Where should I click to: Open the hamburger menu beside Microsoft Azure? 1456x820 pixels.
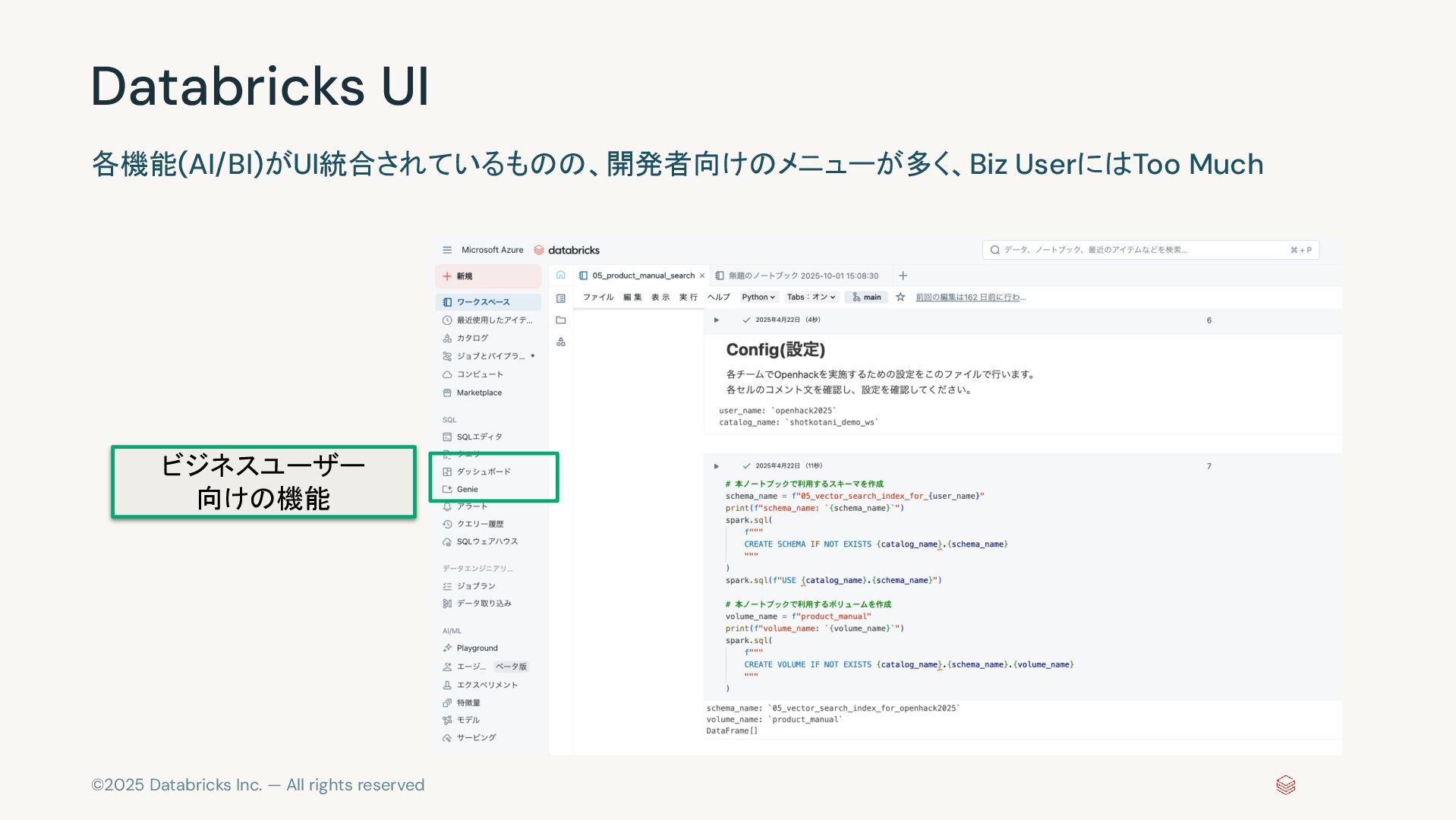pyautogui.click(x=447, y=250)
